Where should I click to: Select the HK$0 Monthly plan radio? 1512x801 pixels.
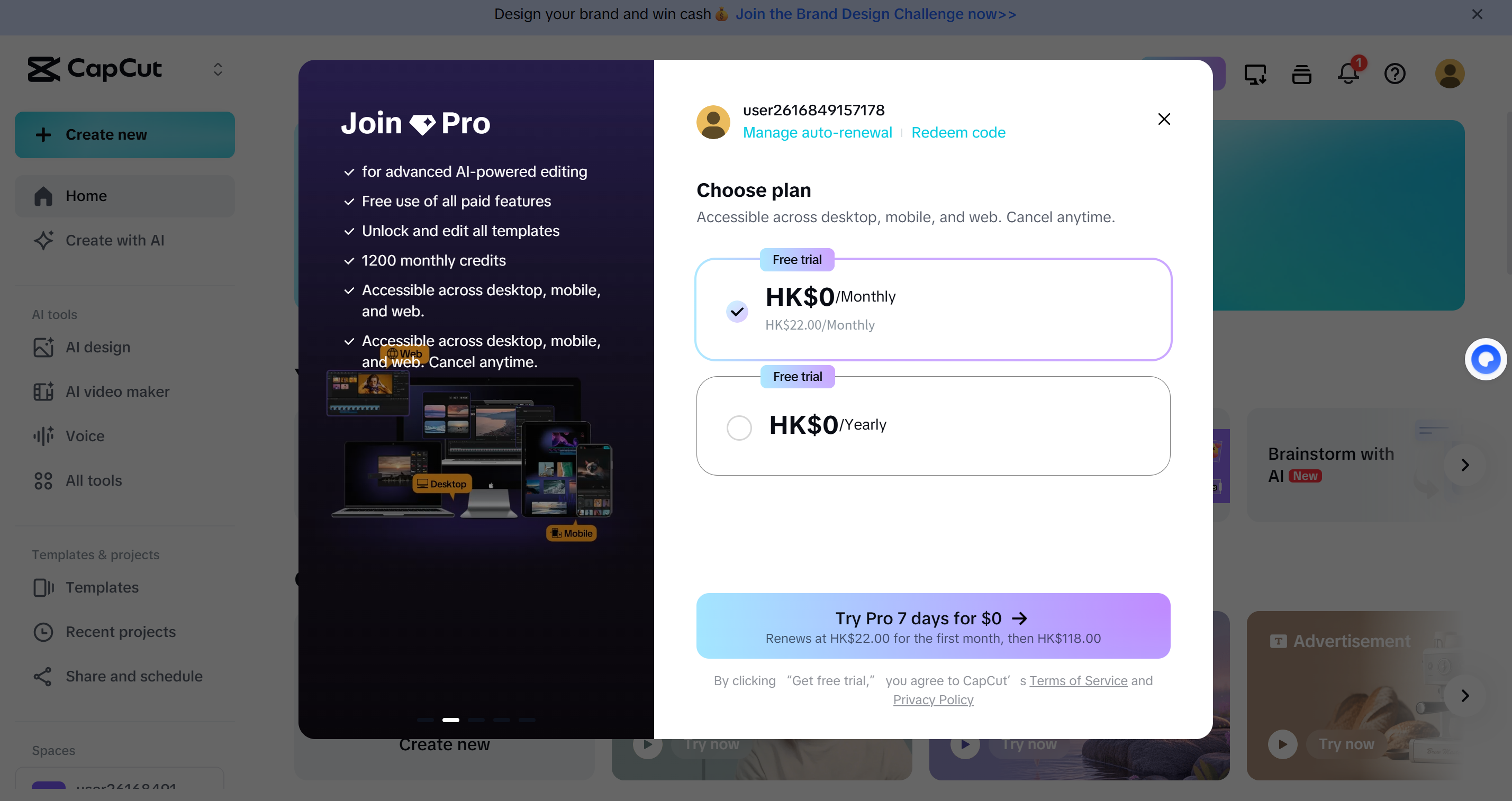coord(737,311)
